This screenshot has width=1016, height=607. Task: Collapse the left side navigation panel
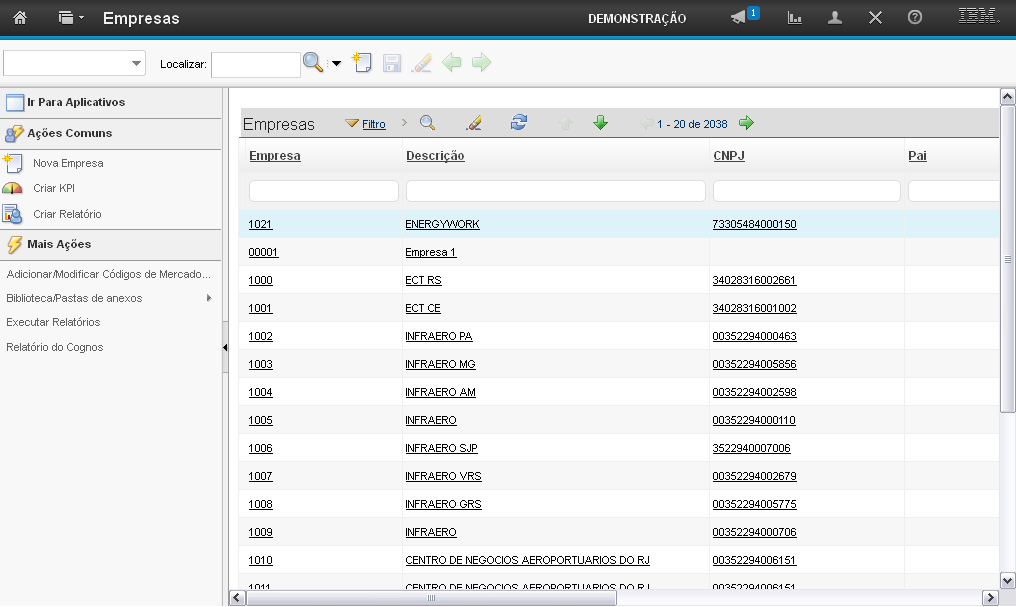(x=225, y=347)
